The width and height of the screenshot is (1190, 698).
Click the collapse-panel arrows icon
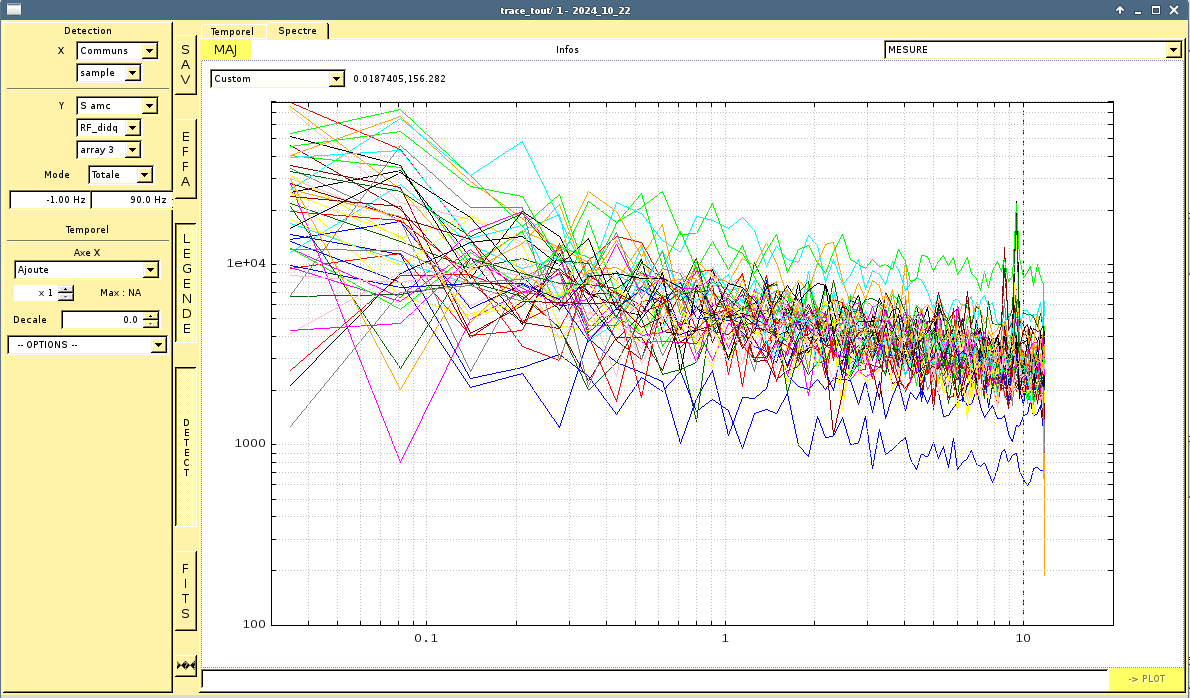tap(185, 665)
